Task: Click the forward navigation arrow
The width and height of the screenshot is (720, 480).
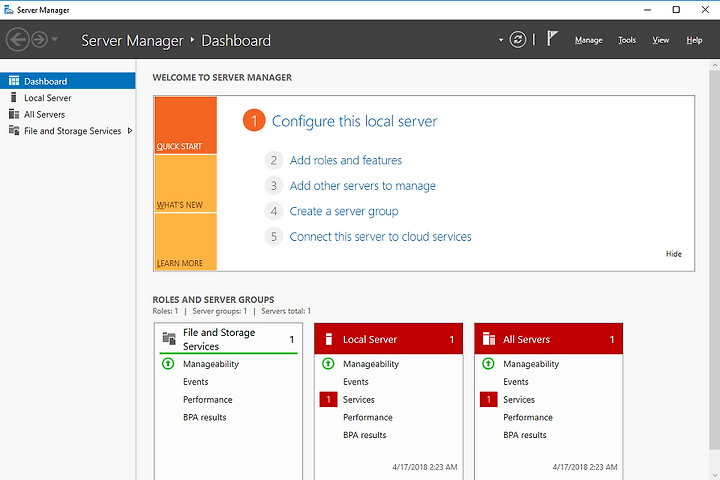Action: click(39, 40)
